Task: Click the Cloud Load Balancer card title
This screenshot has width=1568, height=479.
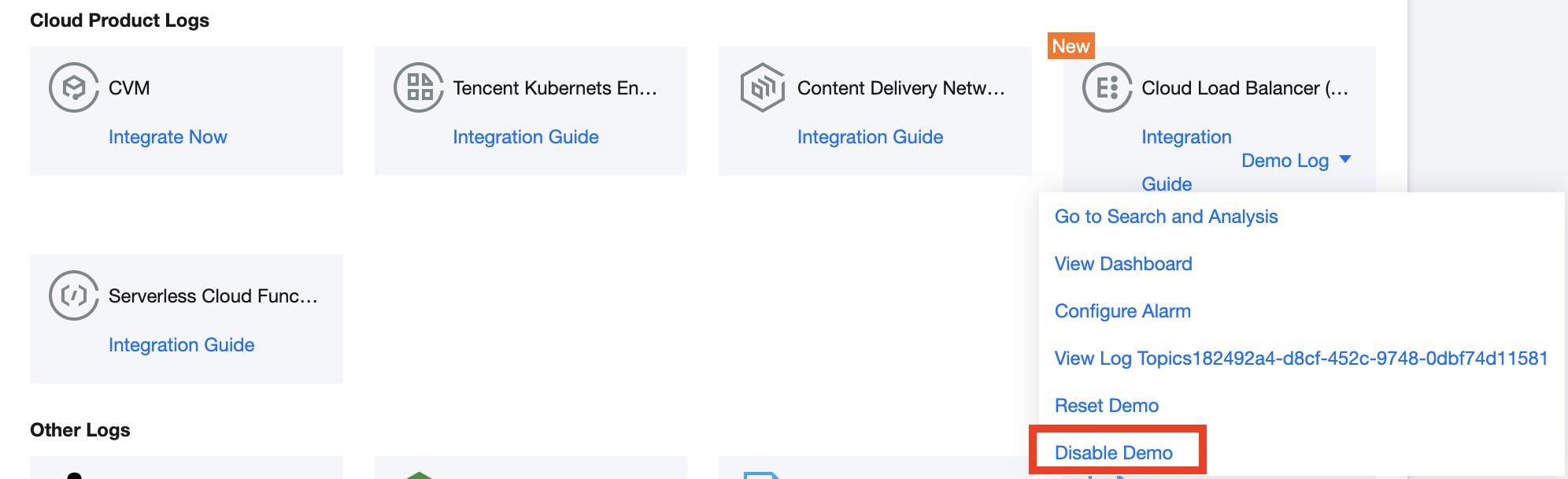Action: (1245, 88)
